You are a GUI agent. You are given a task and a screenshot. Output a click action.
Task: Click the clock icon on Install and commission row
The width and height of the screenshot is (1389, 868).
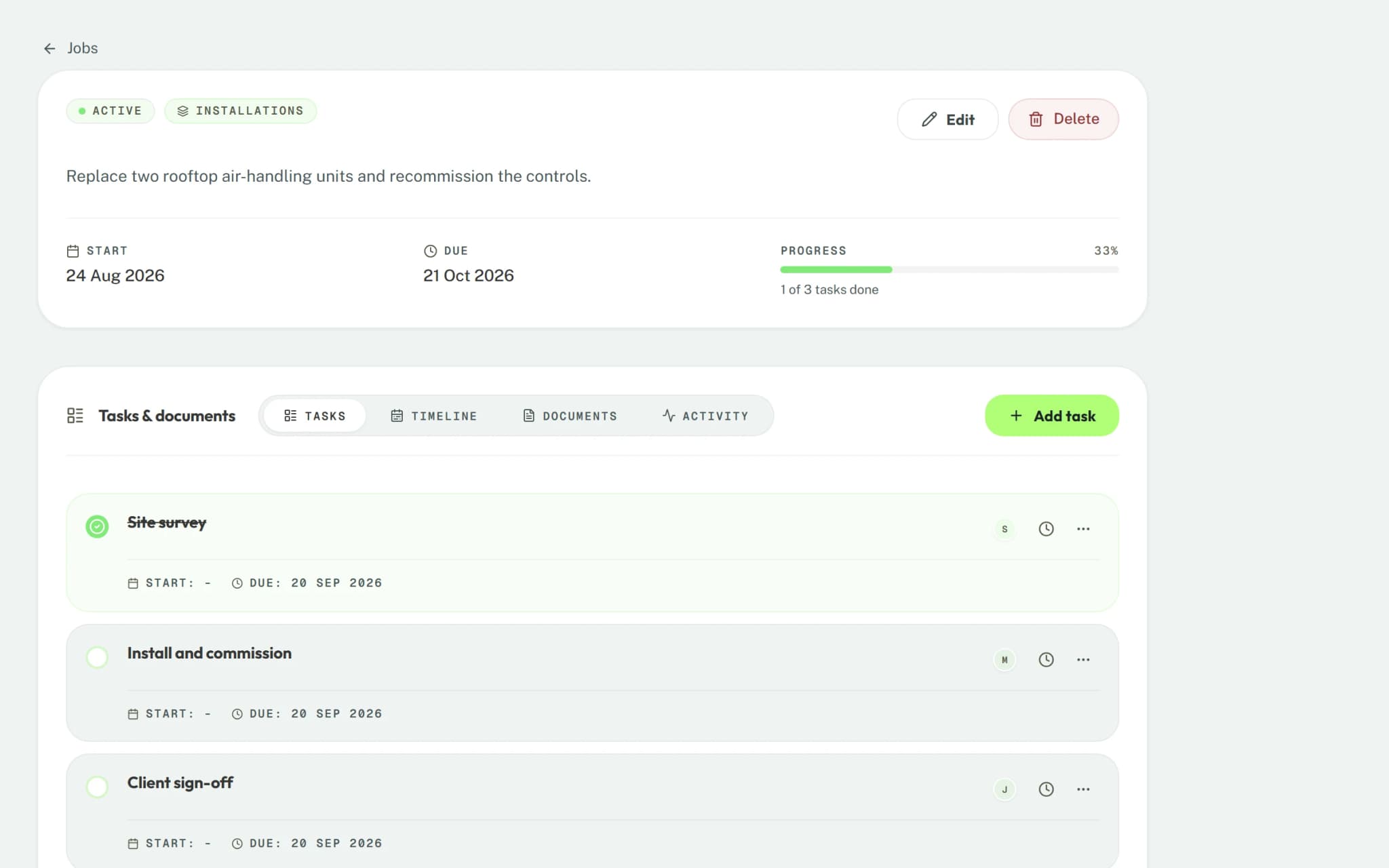point(1046,660)
